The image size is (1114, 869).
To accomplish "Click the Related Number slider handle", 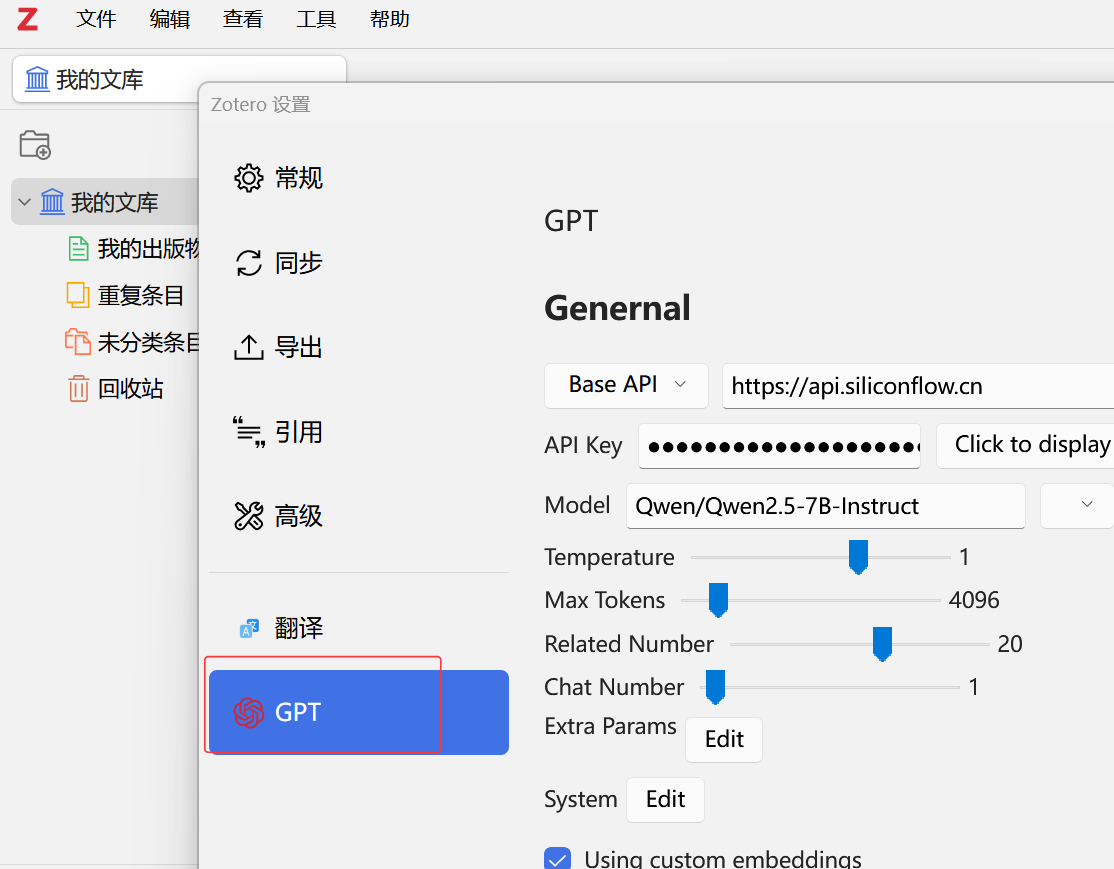I will (882, 644).
